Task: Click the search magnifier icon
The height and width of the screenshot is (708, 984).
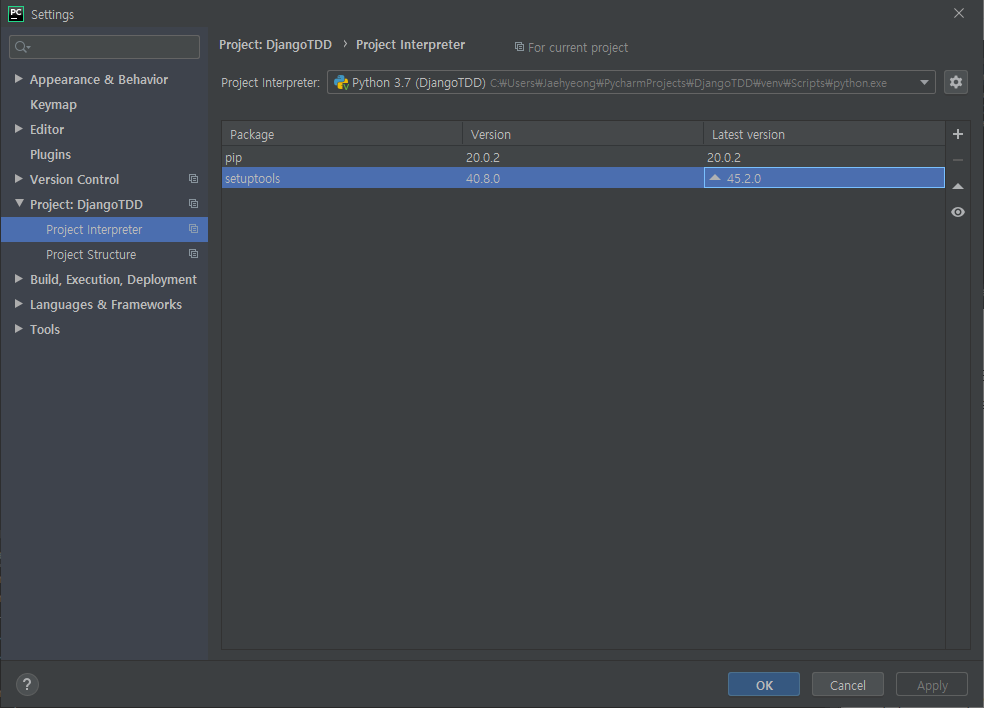Action: tap(22, 47)
